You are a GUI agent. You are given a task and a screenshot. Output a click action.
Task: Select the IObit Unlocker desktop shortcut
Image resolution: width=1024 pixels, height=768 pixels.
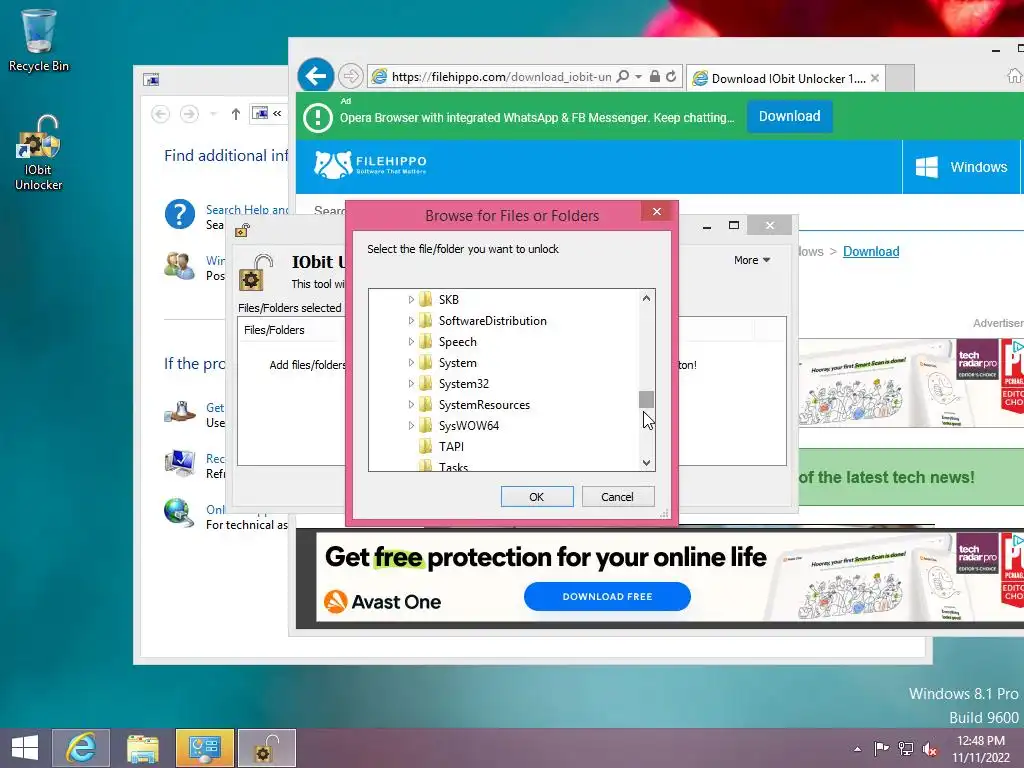(x=38, y=153)
